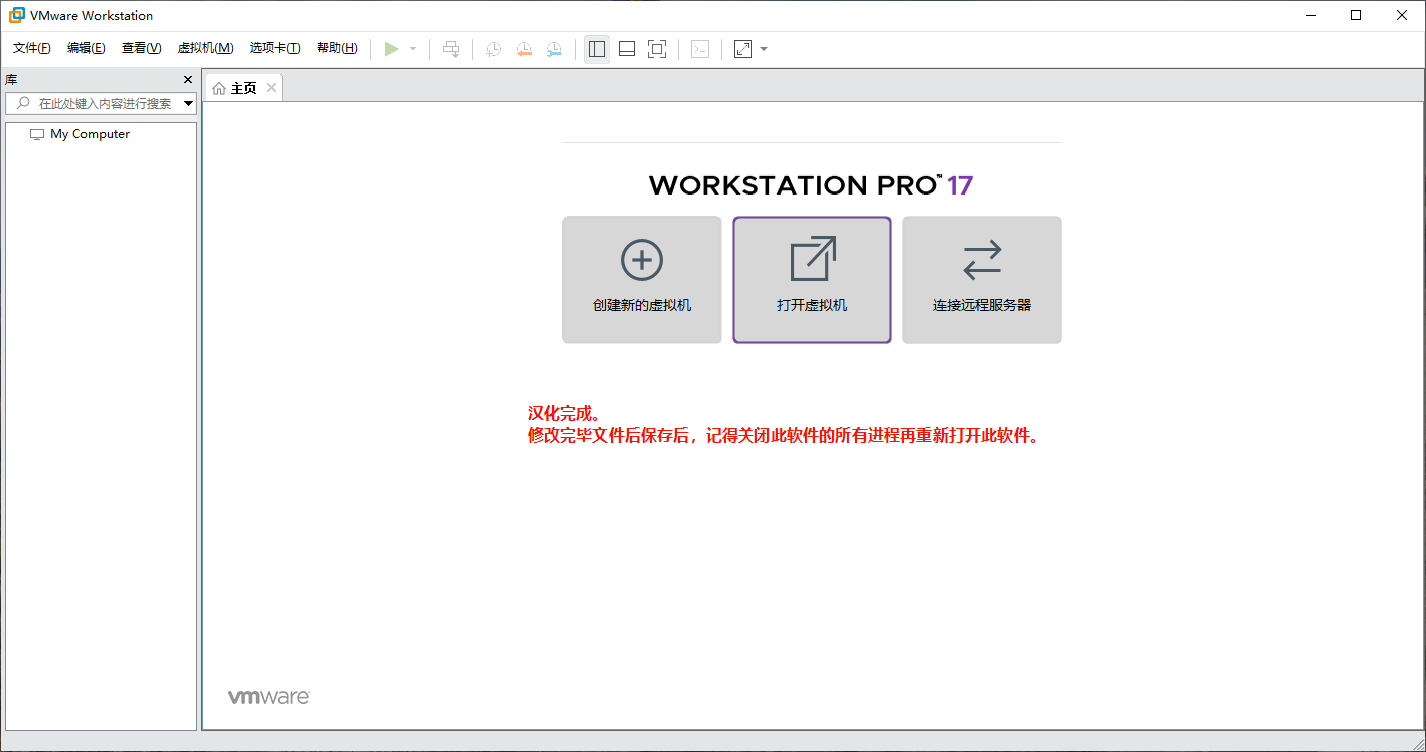Click the take snapshot clock icon

point(493,49)
